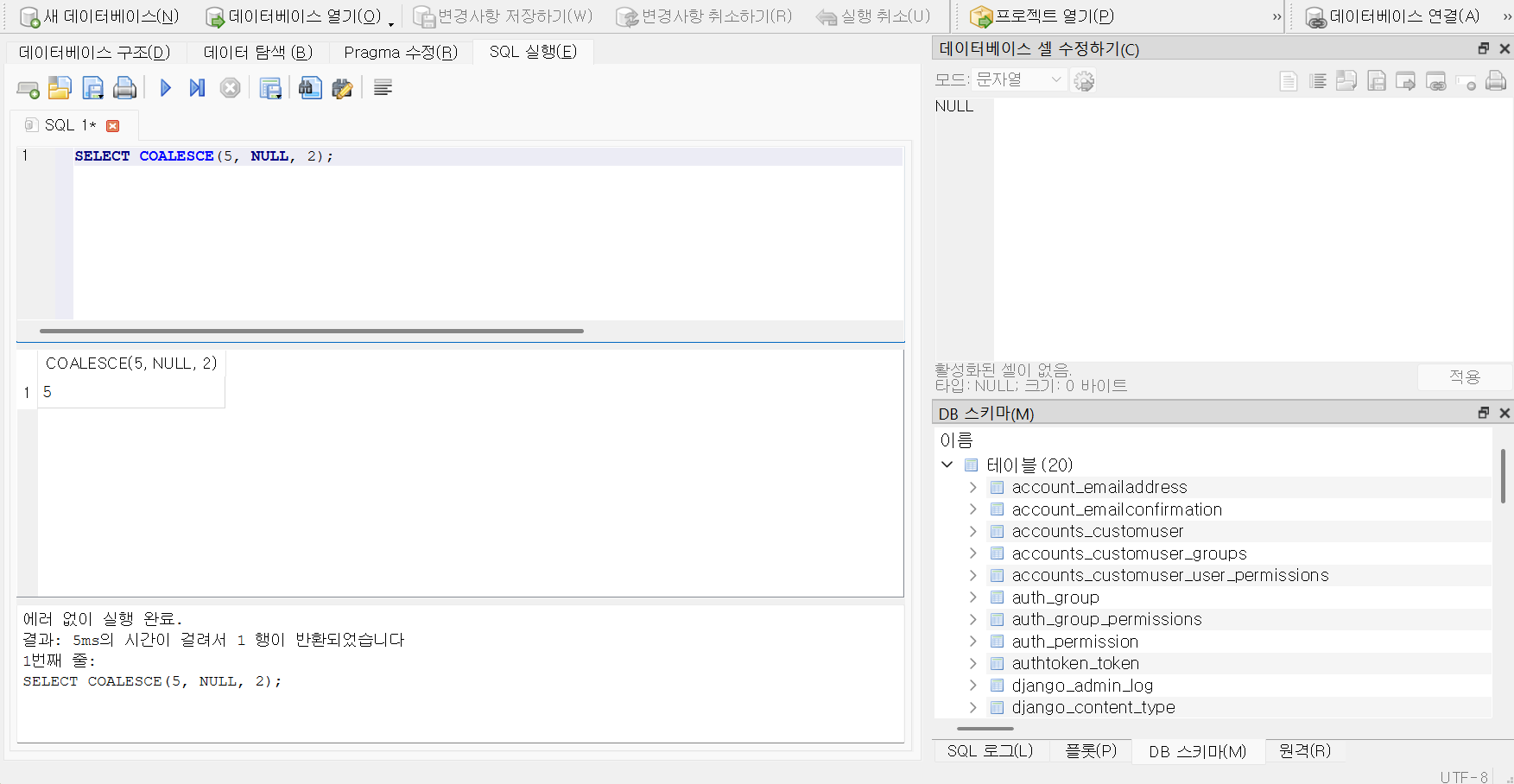Screen dimensions: 1514x784
Task: Expand the toolbar overflow chevron after 프로젝트 열기
Action: click(1277, 16)
